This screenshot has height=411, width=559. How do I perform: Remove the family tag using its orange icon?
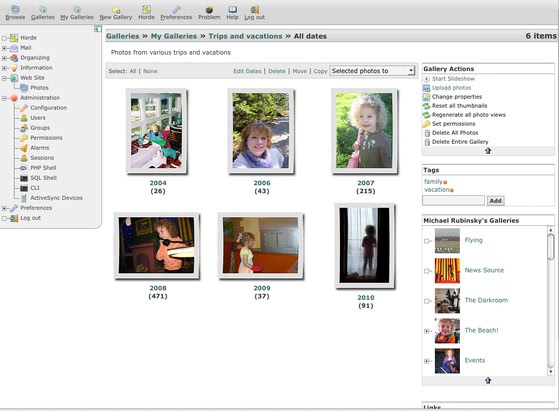click(445, 183)
